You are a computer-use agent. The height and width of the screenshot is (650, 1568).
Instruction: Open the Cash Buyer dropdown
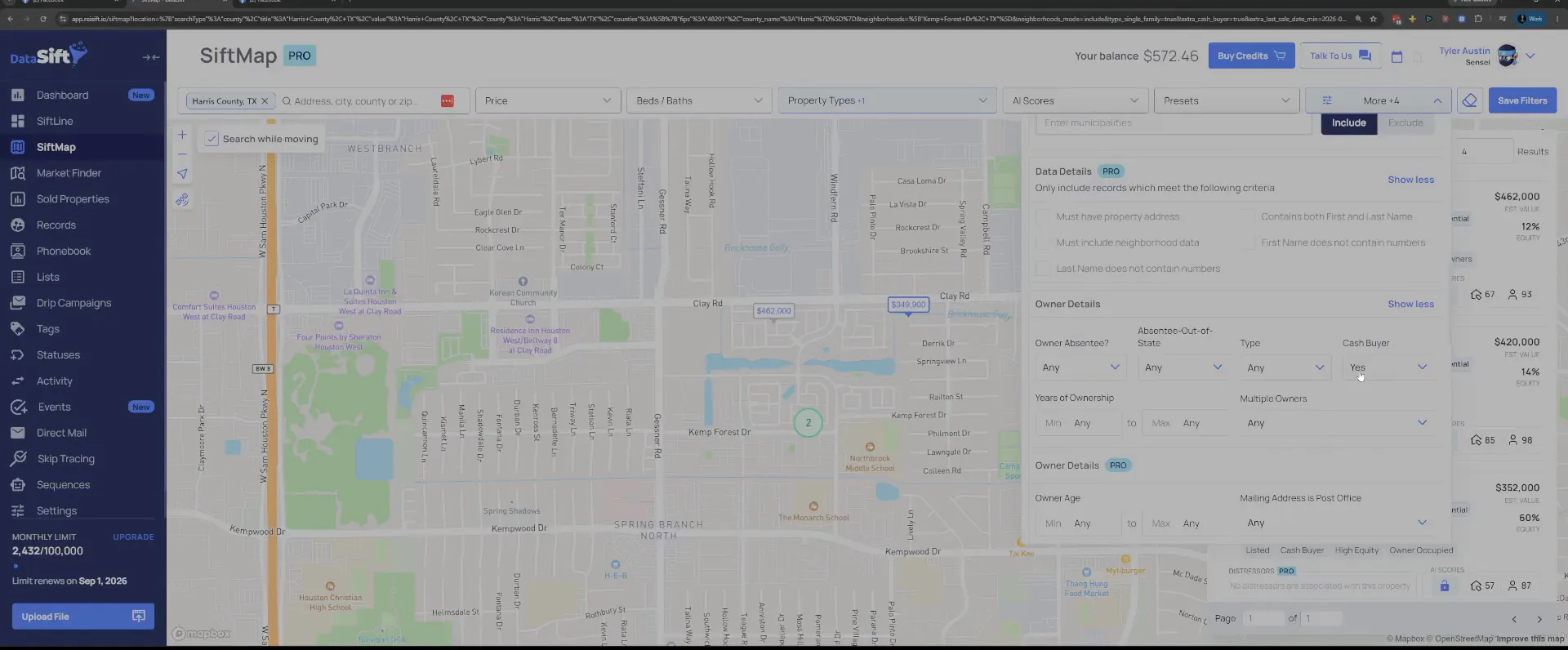click(1389, 367)
